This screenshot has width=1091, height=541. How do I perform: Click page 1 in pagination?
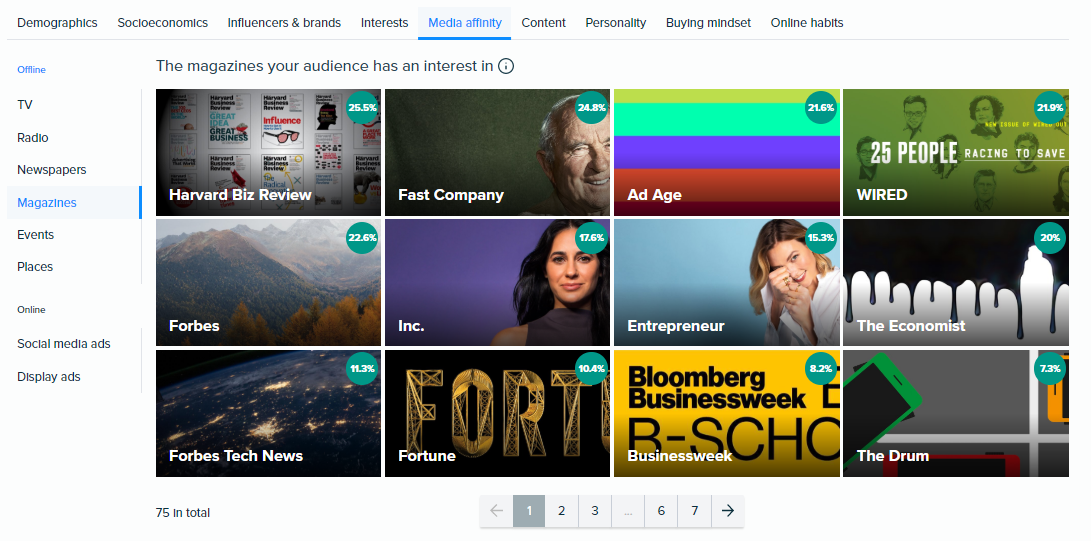(x=529, y=511)
